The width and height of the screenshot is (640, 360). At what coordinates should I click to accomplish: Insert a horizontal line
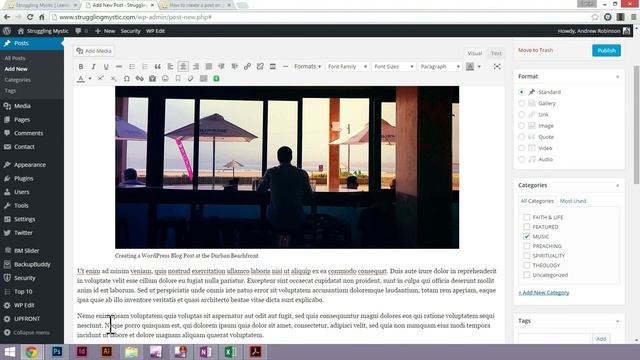(x=285, y=67)
